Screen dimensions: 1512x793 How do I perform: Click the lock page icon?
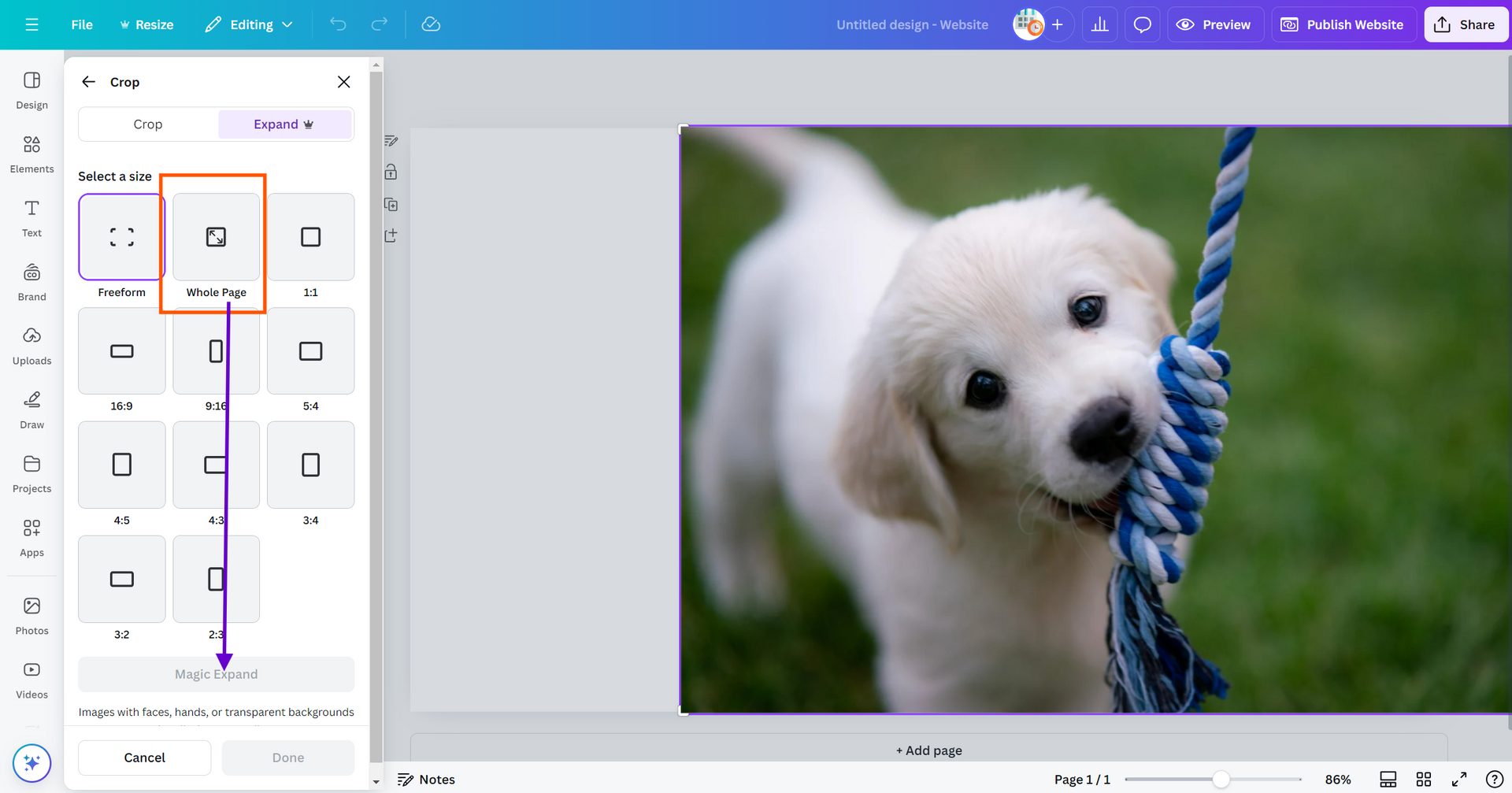pos(391,172)
